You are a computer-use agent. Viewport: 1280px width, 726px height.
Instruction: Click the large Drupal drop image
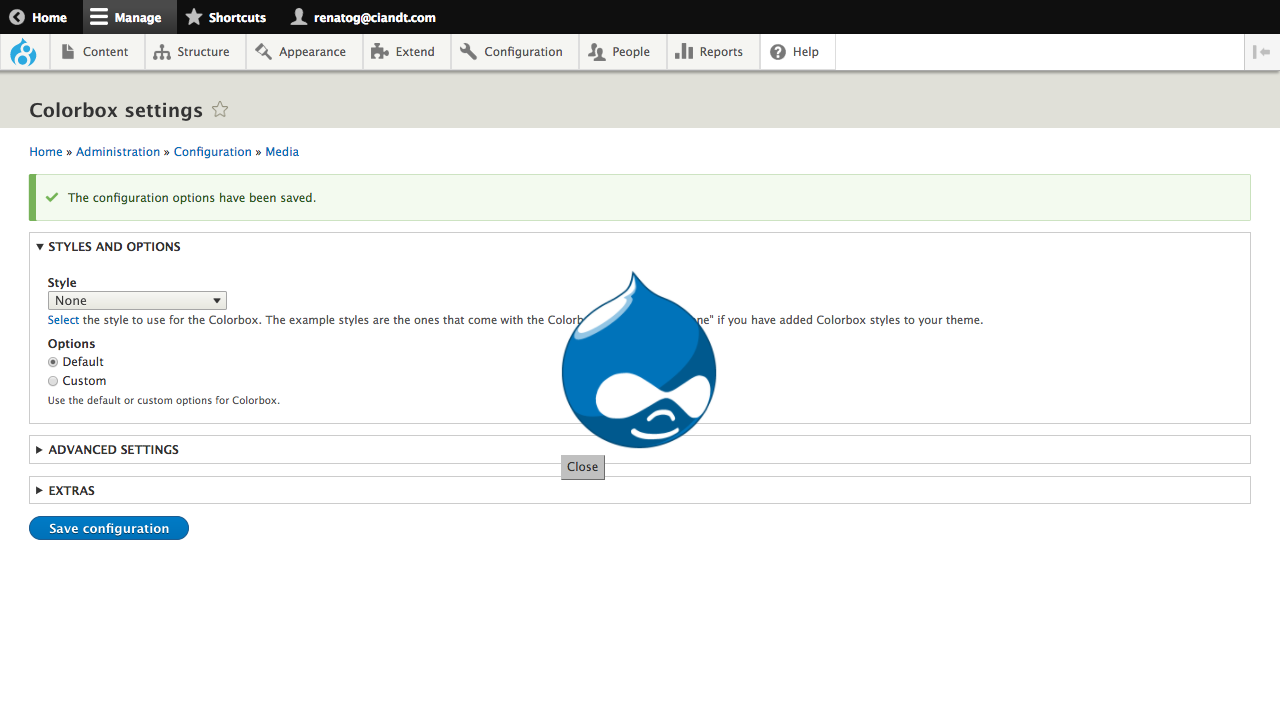tap(639, 360)
